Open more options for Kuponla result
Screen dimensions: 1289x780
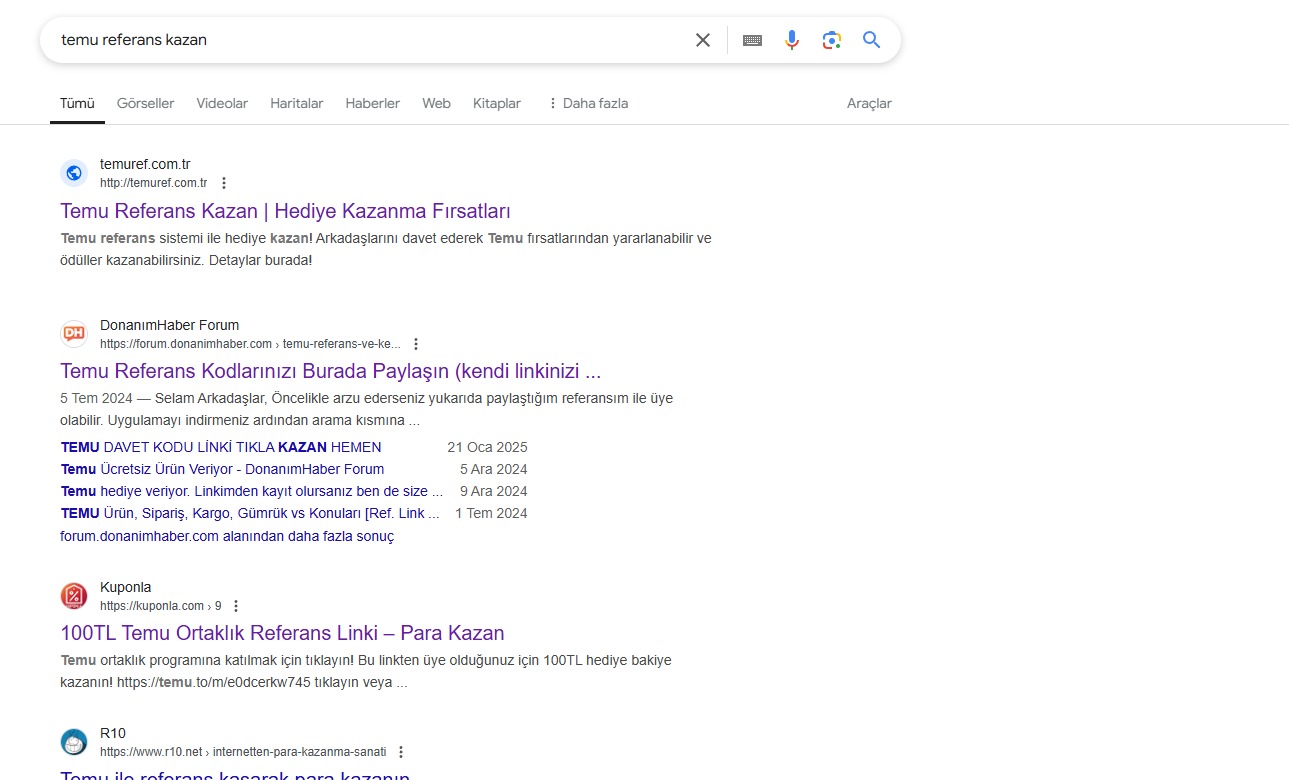(236, 606)
